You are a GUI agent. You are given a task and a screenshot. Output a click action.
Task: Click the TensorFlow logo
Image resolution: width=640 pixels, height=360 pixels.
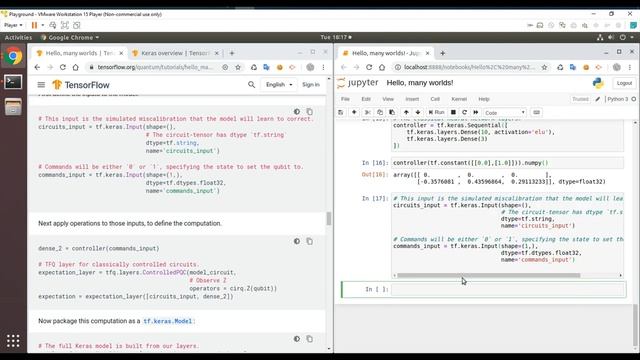point(81,85)
